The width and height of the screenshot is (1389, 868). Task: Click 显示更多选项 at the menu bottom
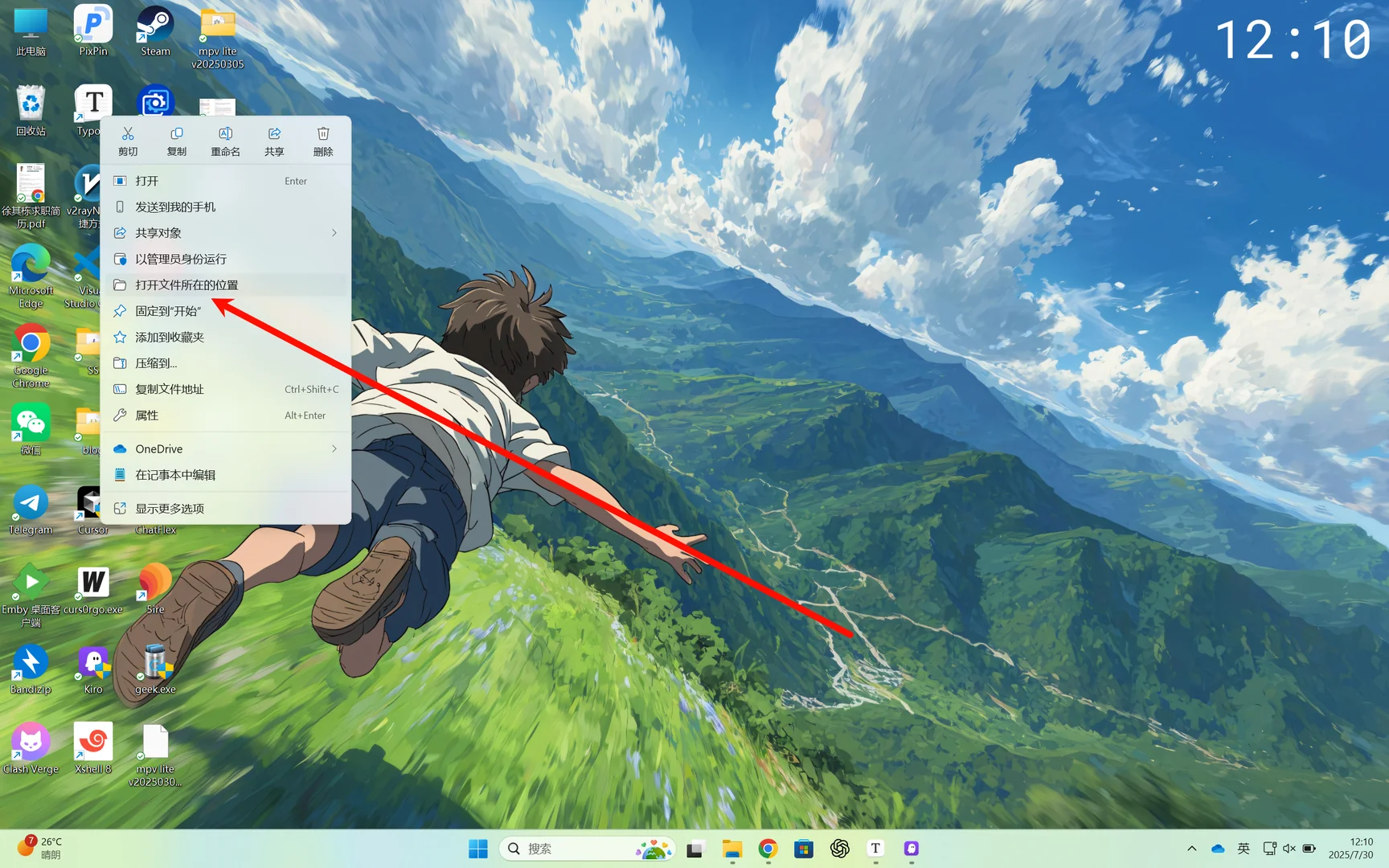(170, 509)
